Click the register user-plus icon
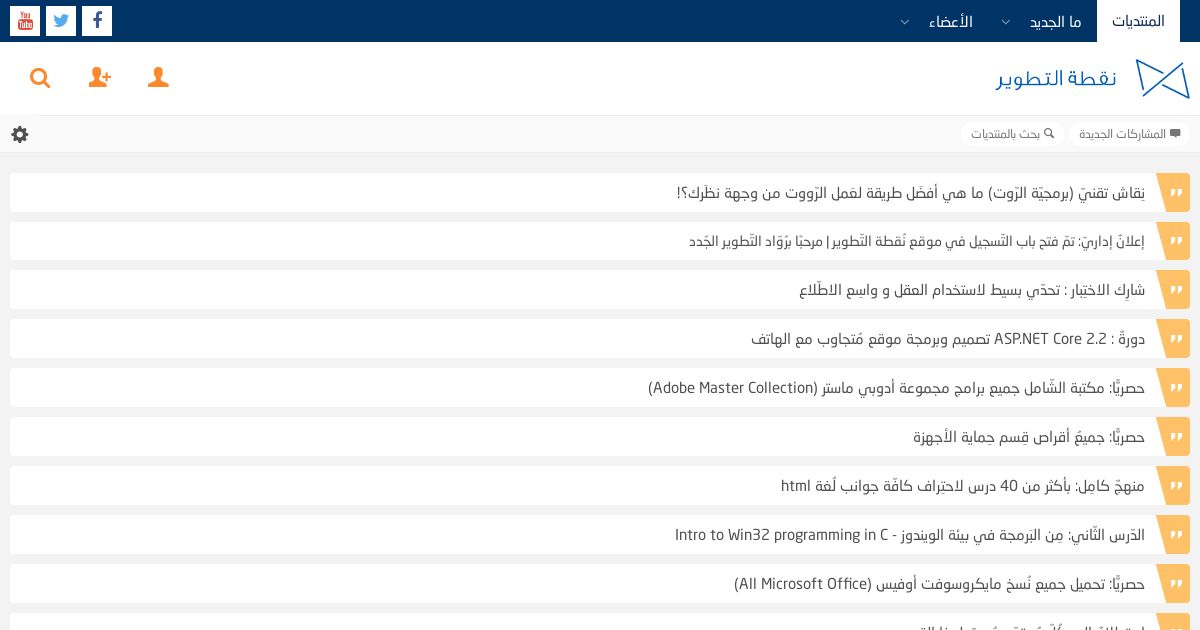This screenshot has width=1200, height=630. click(100, 78)
